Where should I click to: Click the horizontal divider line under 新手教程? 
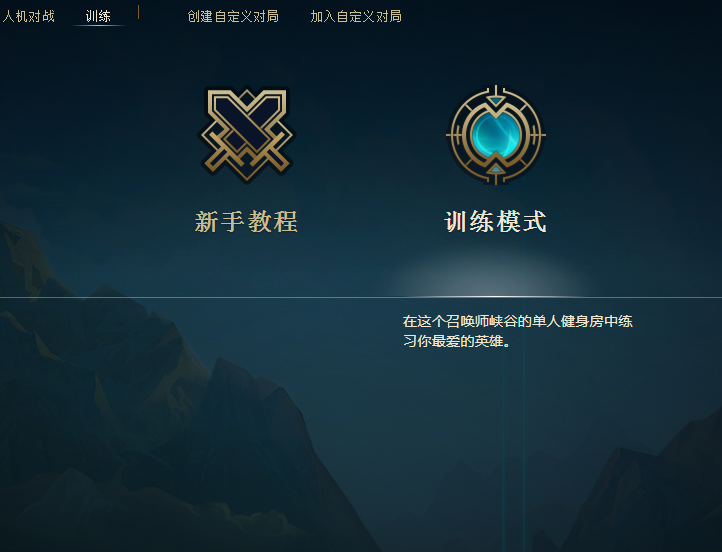tap(246, 297)
